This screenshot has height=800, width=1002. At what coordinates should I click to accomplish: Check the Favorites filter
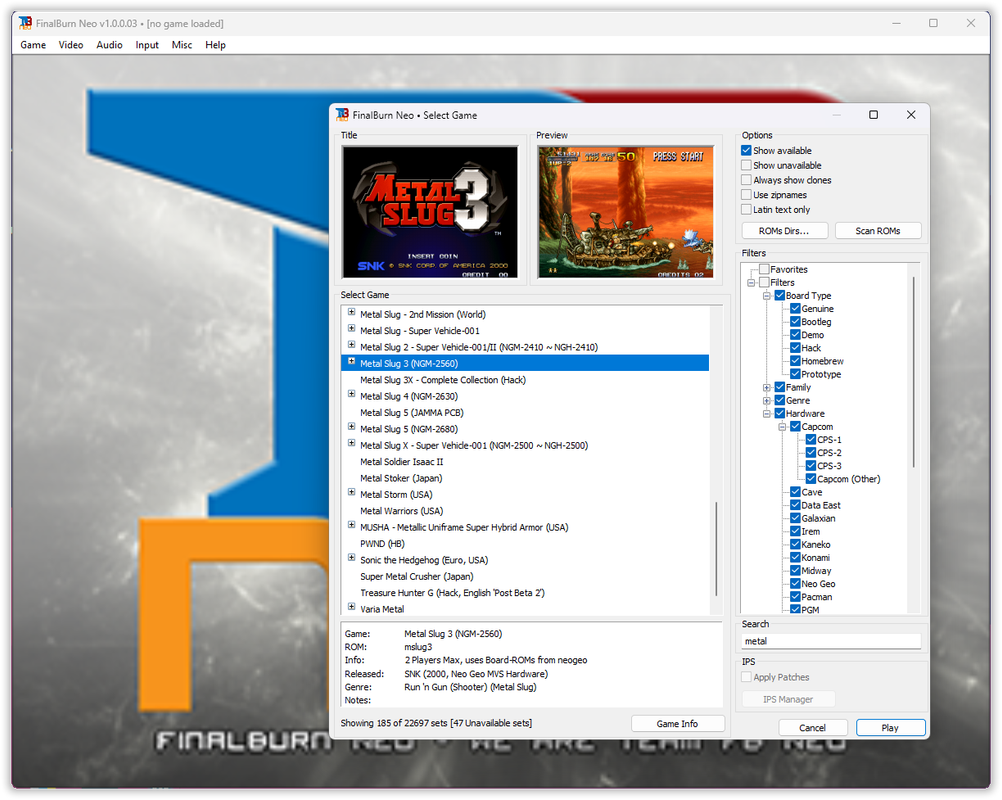point(764,270)
